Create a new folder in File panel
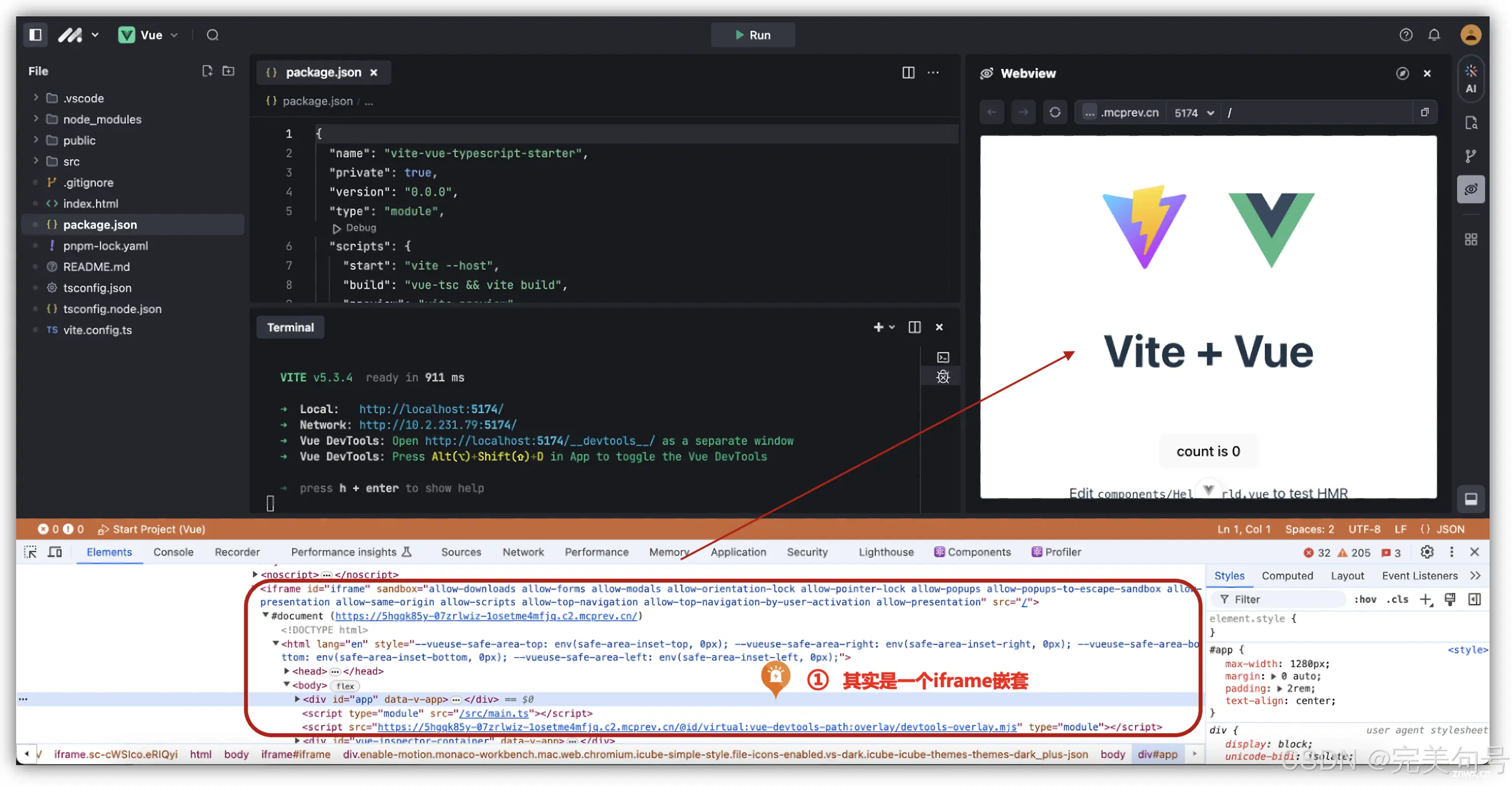 tap(229, 71)
